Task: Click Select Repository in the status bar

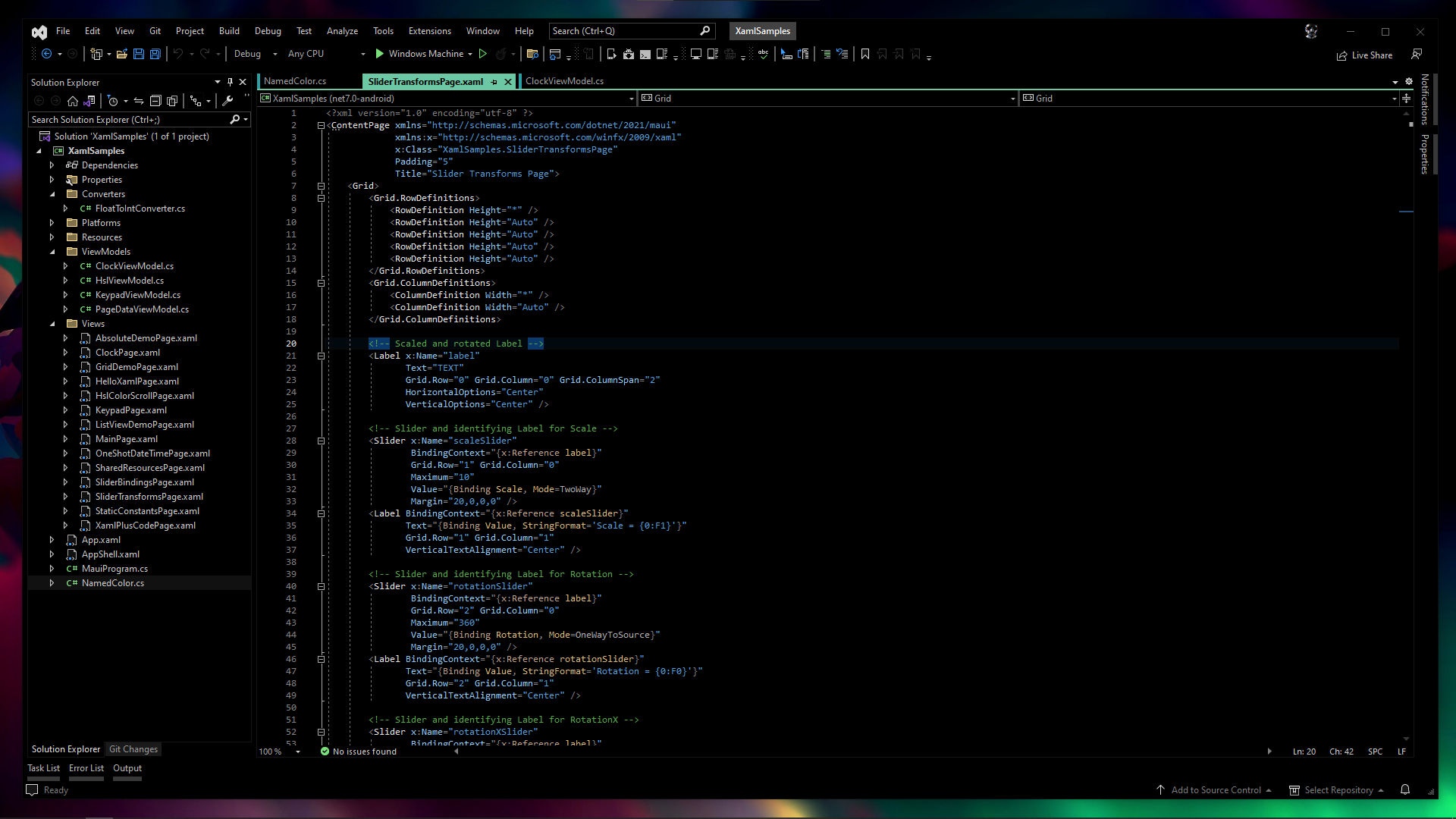Action: click(x=1338, y=789)
